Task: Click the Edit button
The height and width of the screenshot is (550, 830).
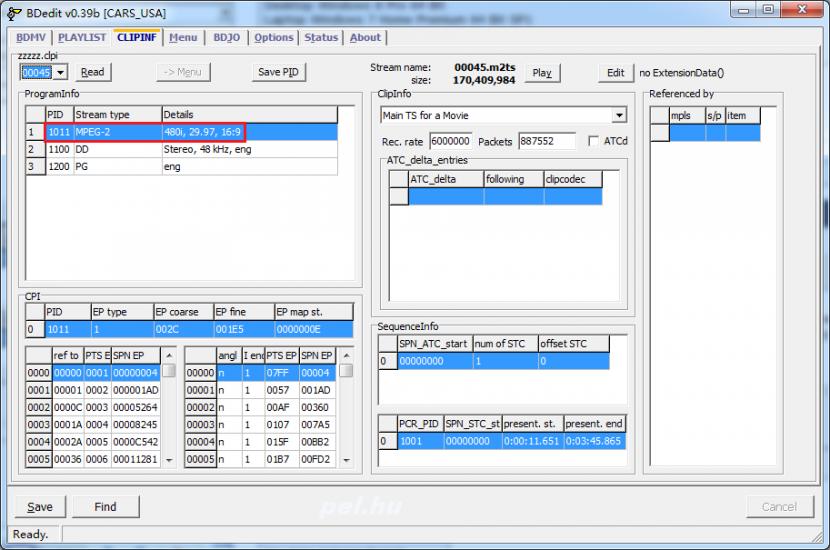Action: pos(616,73)
